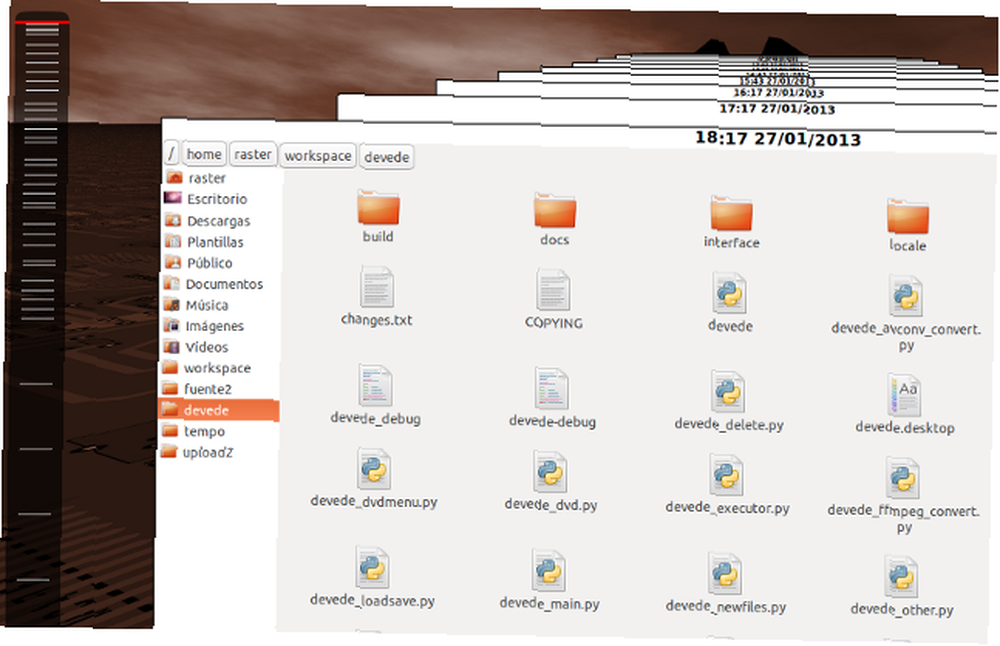The image size is (1000, 646).
Task: Select the devede.desktop file icon
Action: coord(904,395)
